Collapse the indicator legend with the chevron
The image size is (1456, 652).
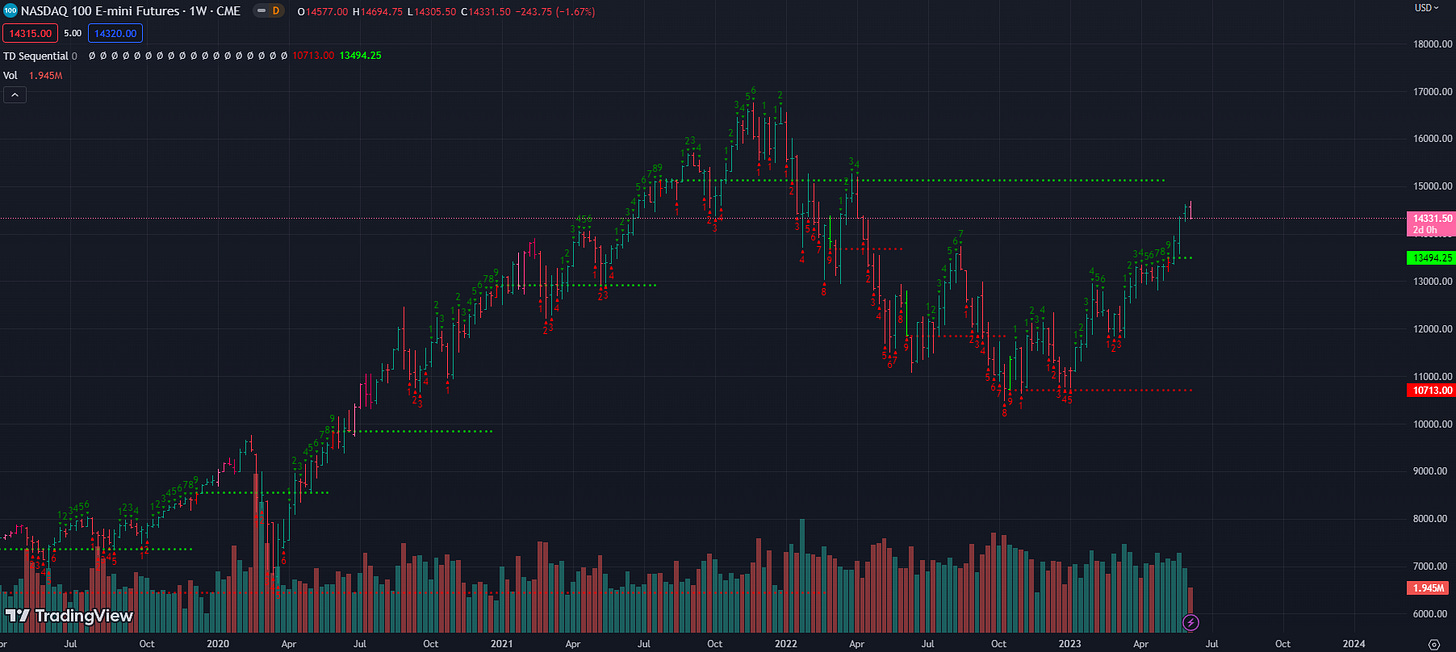pos(15,95)
